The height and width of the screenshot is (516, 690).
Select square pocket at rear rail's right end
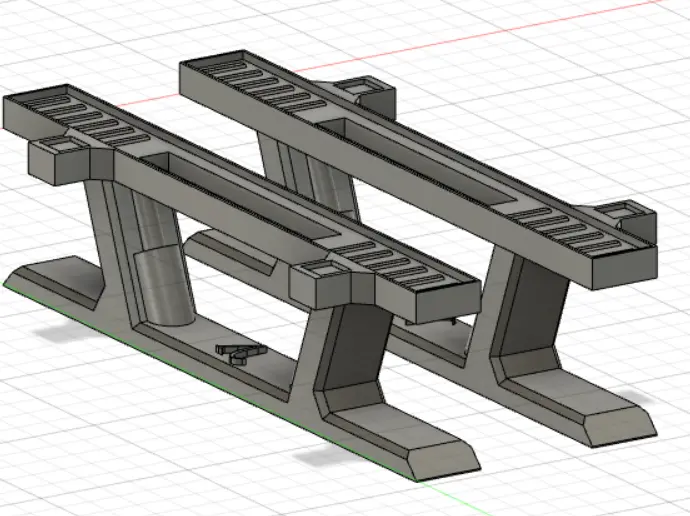tap(625, 212)
